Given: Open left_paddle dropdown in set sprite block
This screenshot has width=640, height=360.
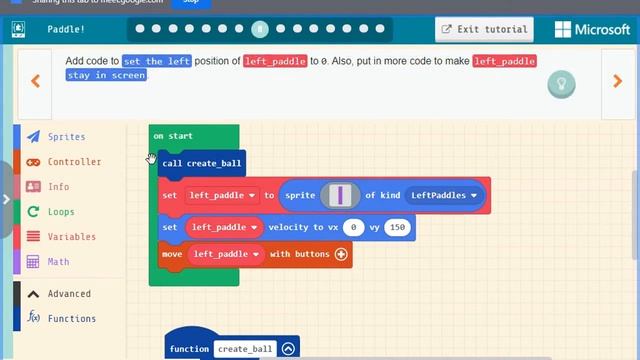Looking at the screenshot, I should (222, 196).
